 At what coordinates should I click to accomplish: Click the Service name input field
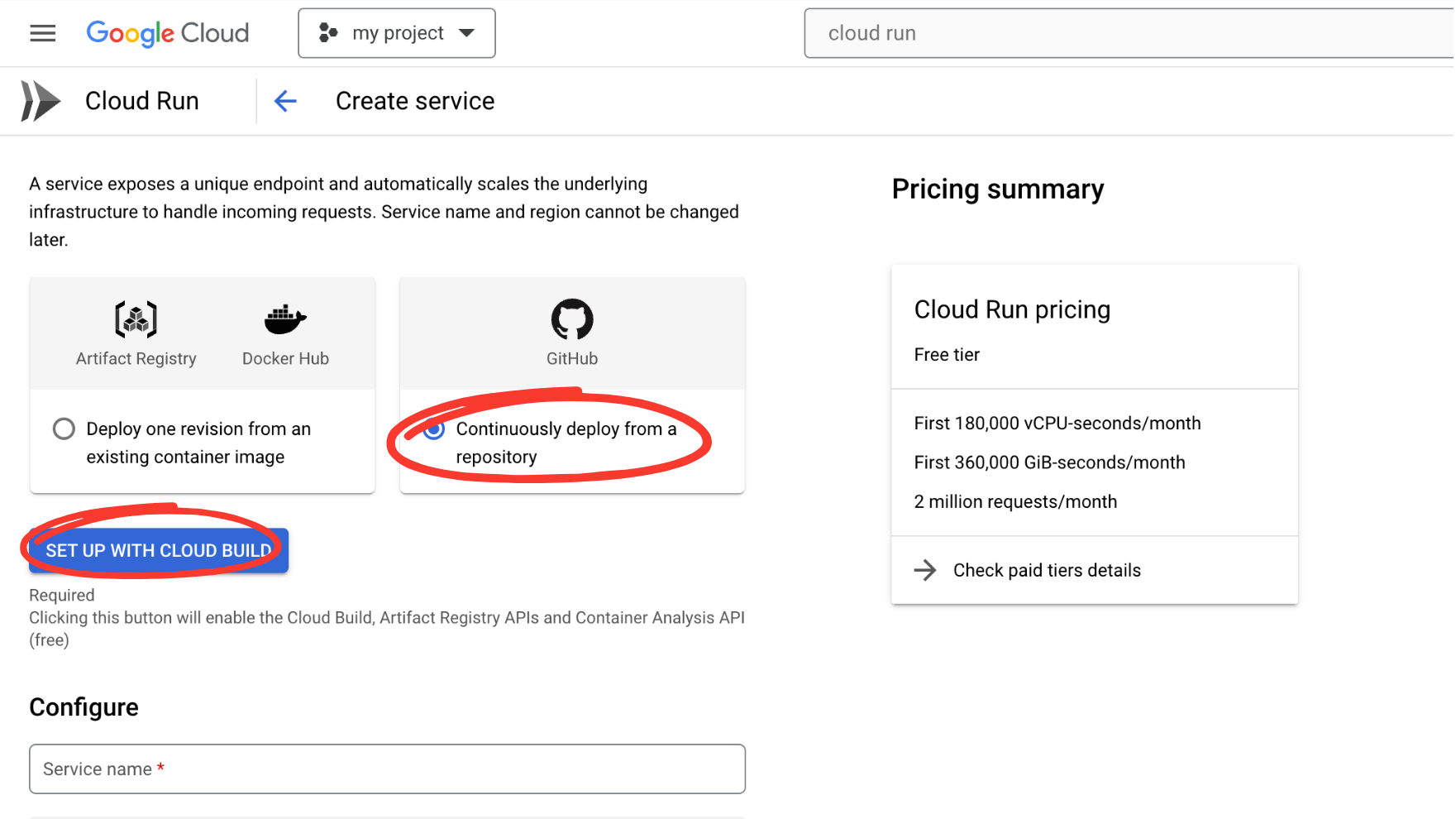click(x=387, y=769)
